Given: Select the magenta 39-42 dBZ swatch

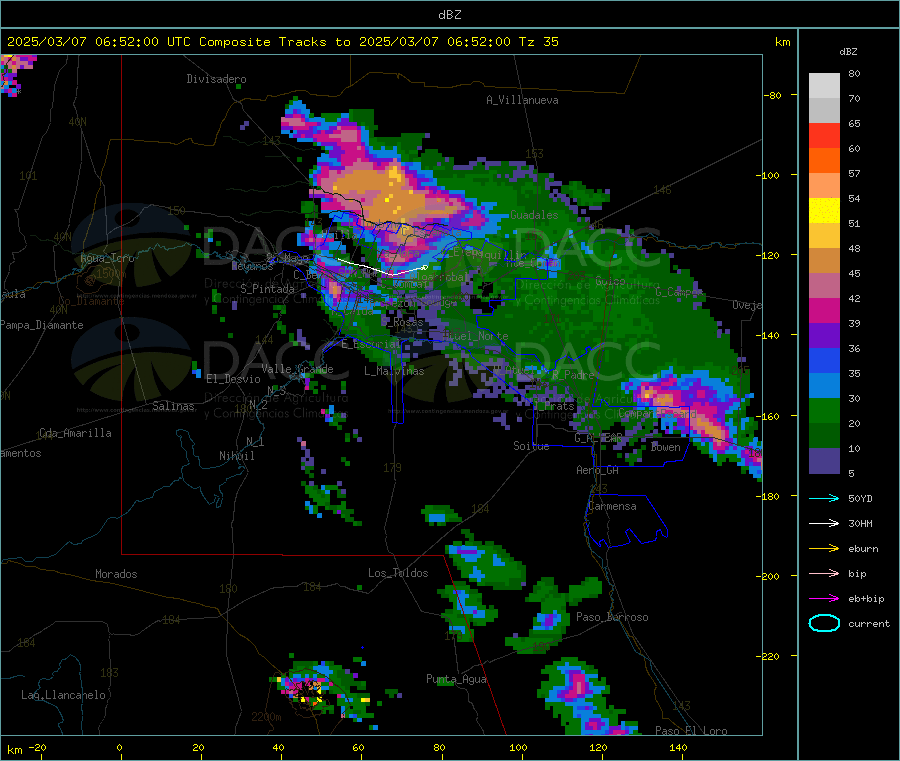Looking at the screenshot, I should coord(824,310).
